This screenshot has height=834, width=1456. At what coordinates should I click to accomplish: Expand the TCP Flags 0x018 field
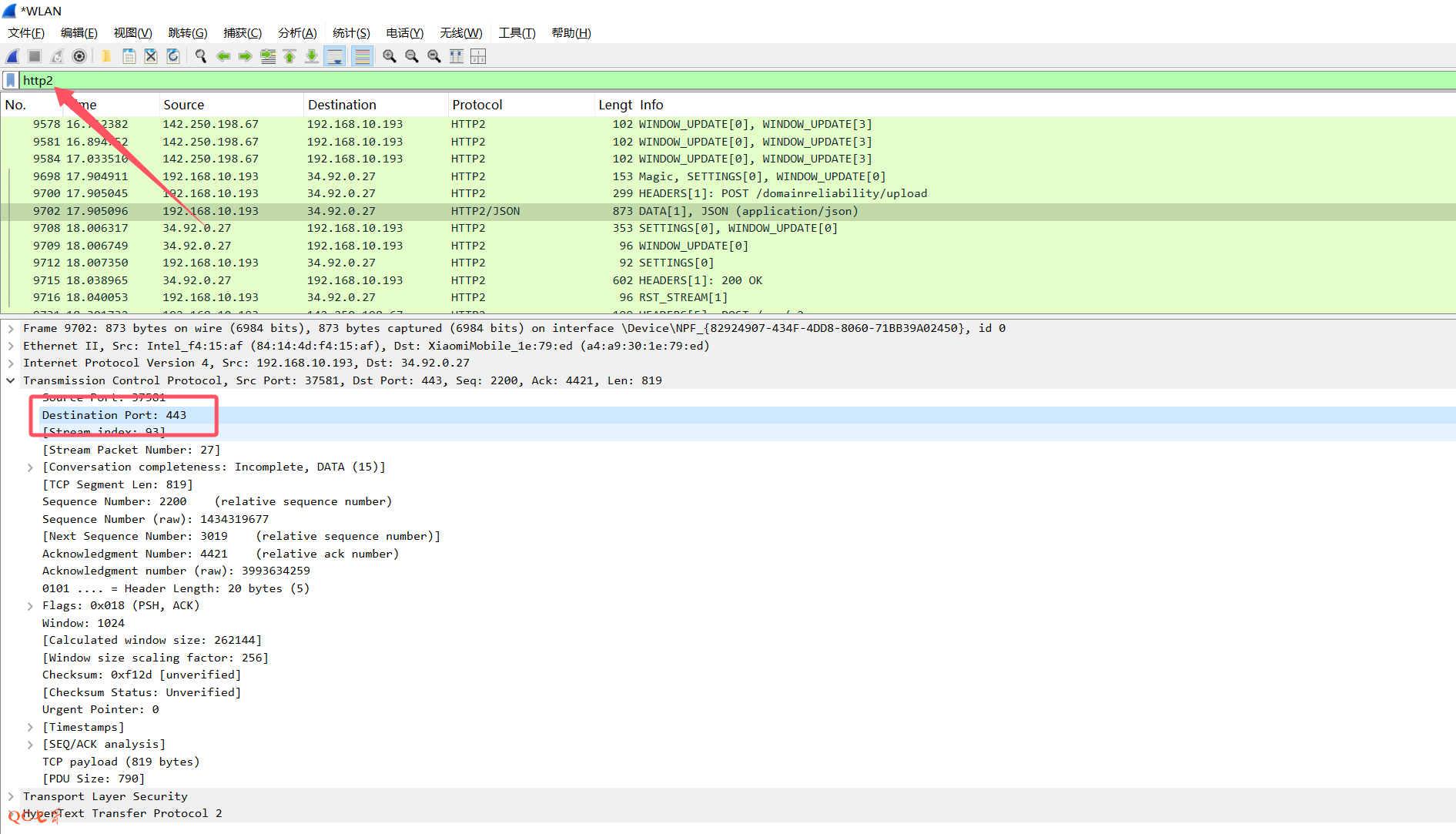click(30, 606)
